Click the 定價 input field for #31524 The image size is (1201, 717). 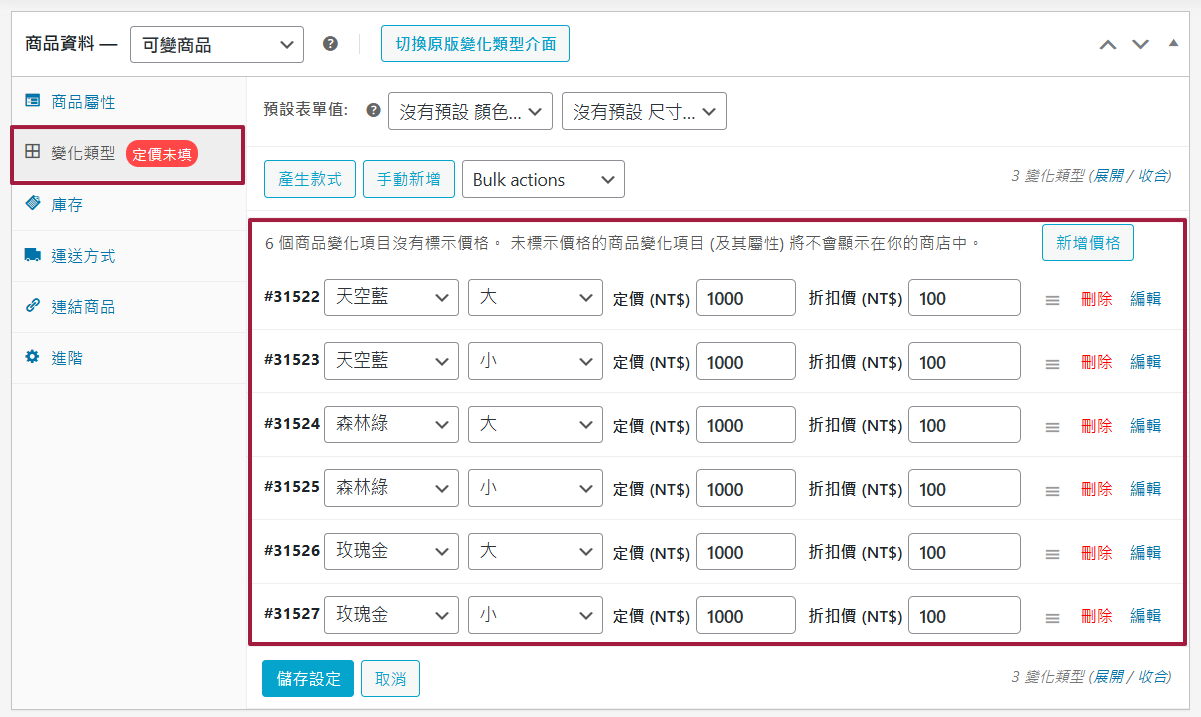coord(745,426)
